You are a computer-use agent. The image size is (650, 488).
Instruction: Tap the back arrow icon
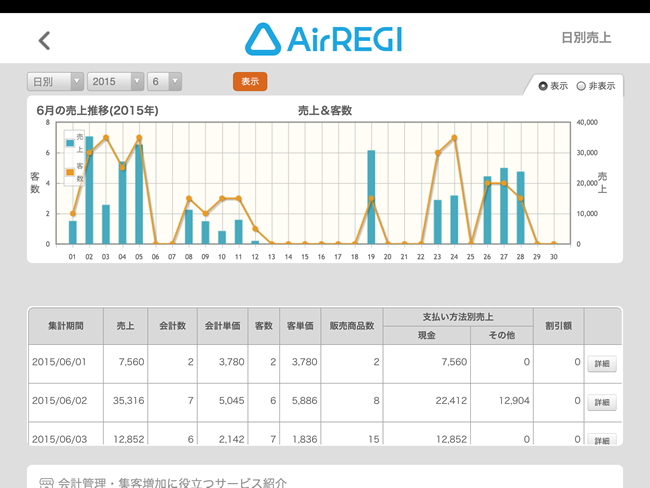[x=43, y=40]
